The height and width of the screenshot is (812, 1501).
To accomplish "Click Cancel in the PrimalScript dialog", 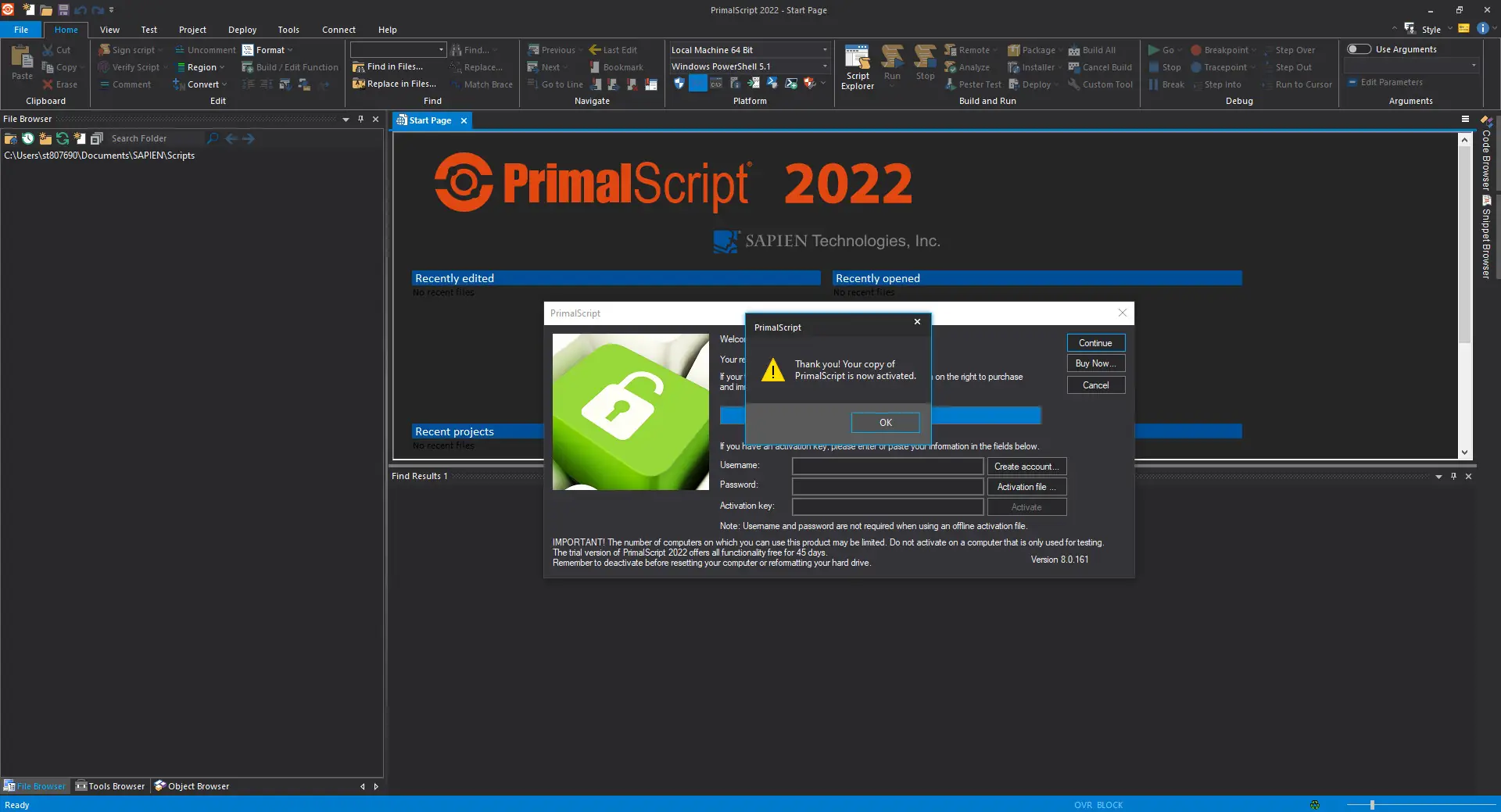I will 1095,385.
